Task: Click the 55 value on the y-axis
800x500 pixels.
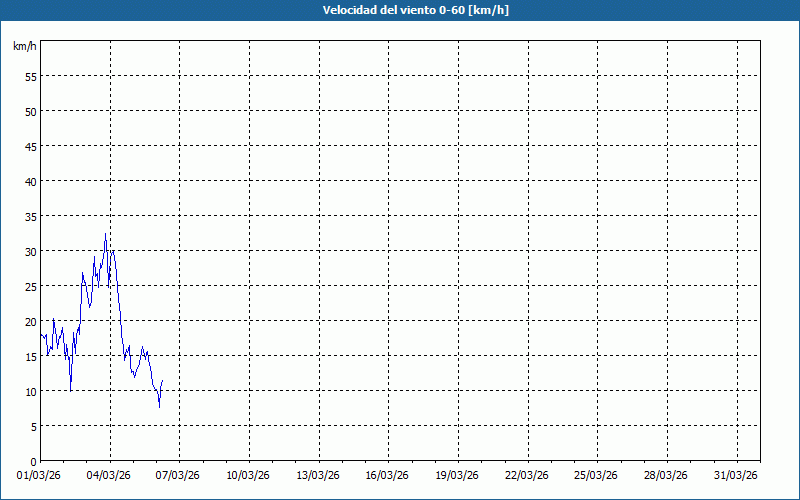Action: tap(30, 76)
